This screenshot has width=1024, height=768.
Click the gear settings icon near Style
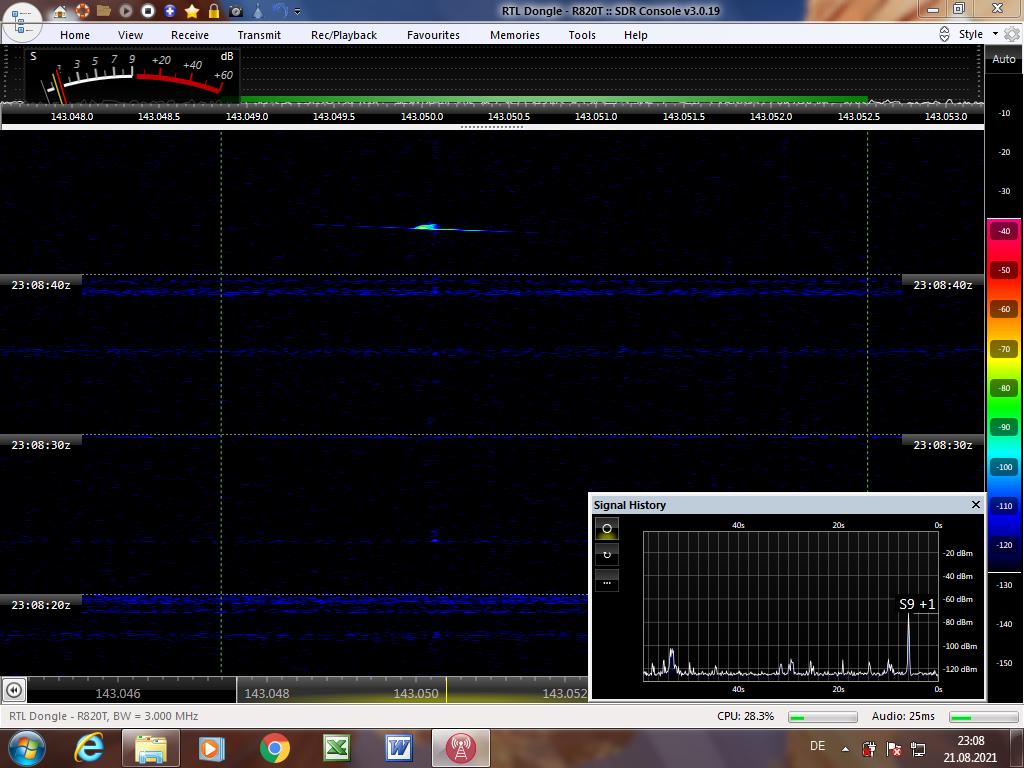[1012, 35]
